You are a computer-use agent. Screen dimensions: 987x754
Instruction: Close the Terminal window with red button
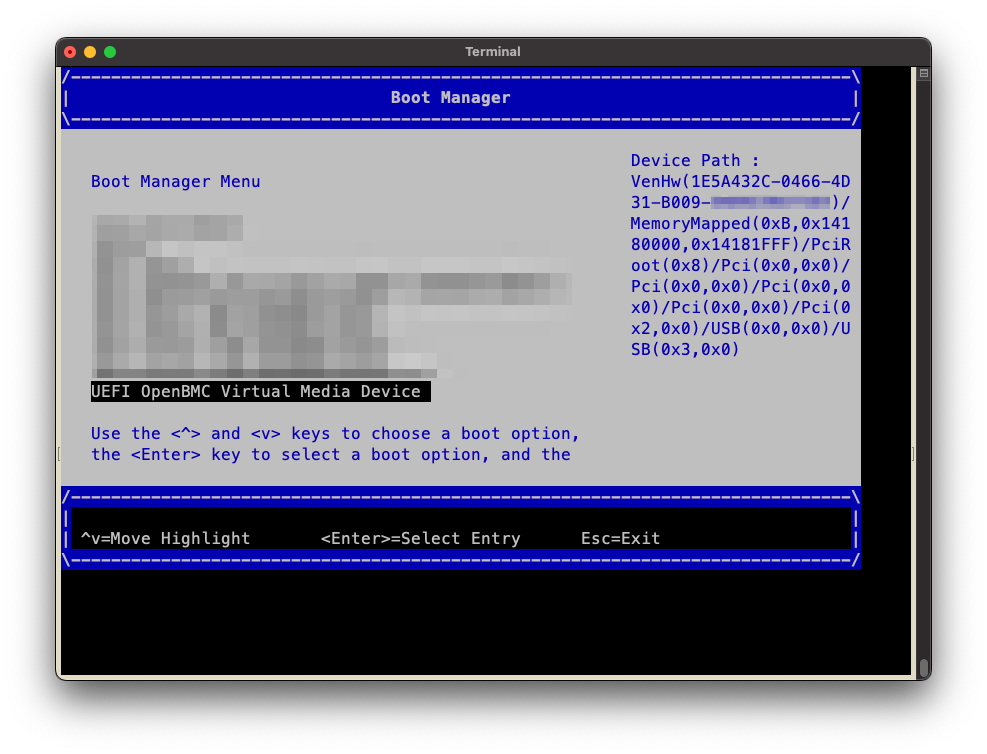[70, 52]
